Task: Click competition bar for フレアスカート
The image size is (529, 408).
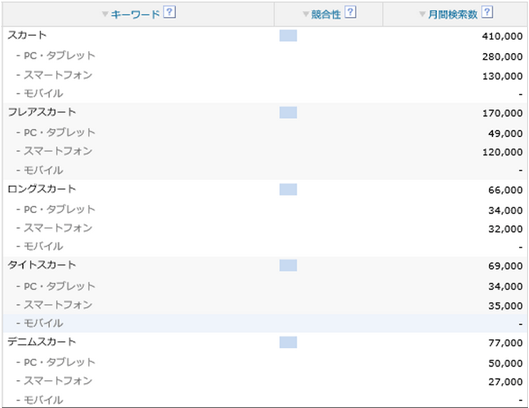Action: (288, 113)
